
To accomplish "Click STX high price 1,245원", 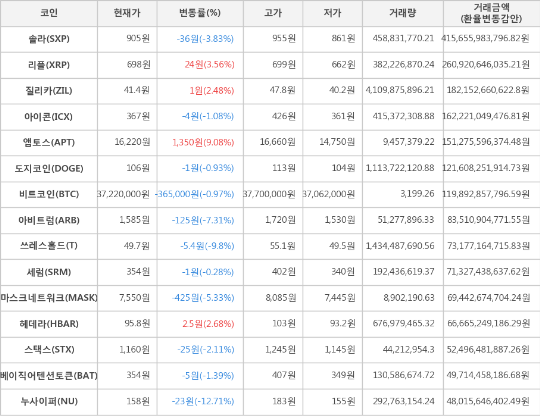I will 280,350.
